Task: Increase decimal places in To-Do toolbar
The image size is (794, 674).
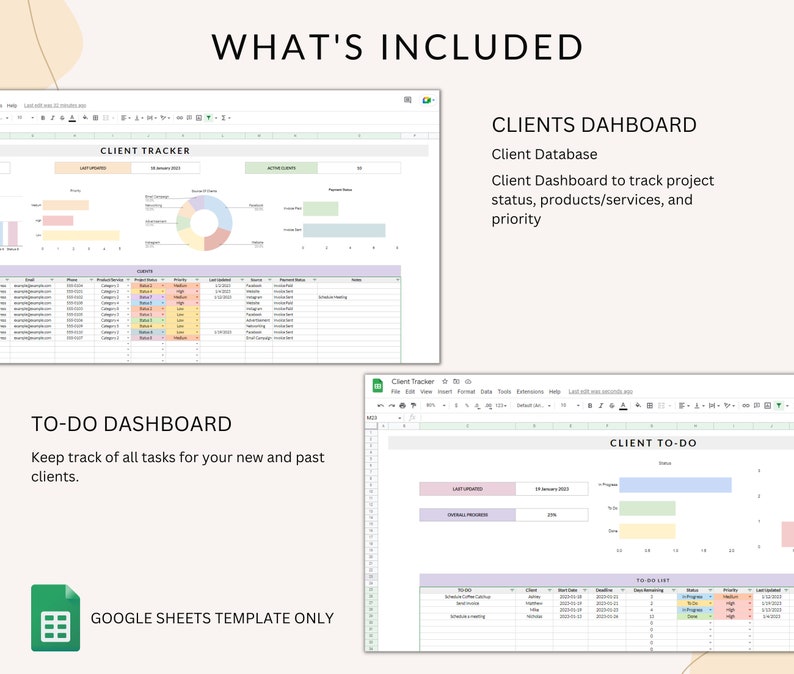Action: click(x=488, y=406)
